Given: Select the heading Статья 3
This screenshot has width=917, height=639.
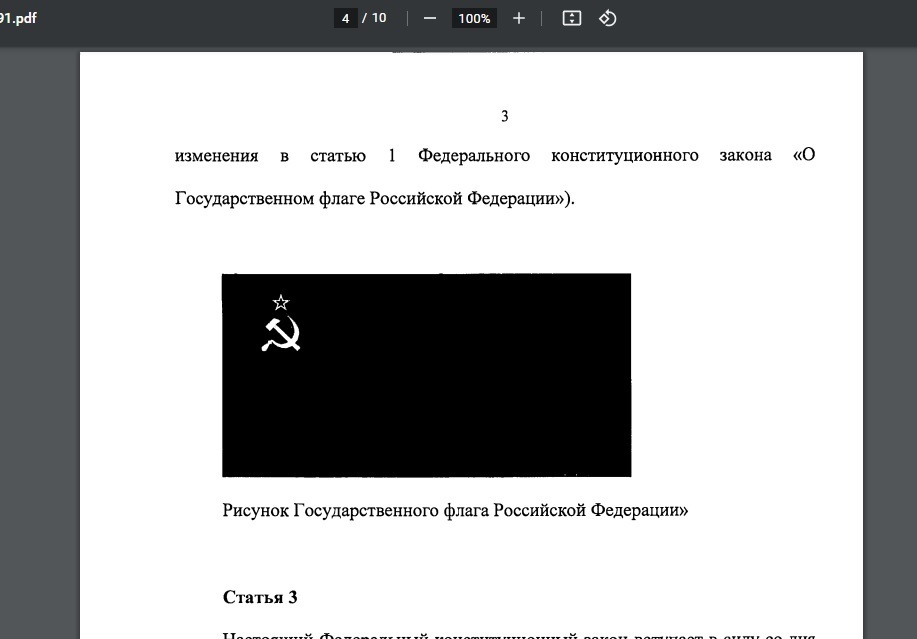Looking at the screenshot, I should click(259, 596).
